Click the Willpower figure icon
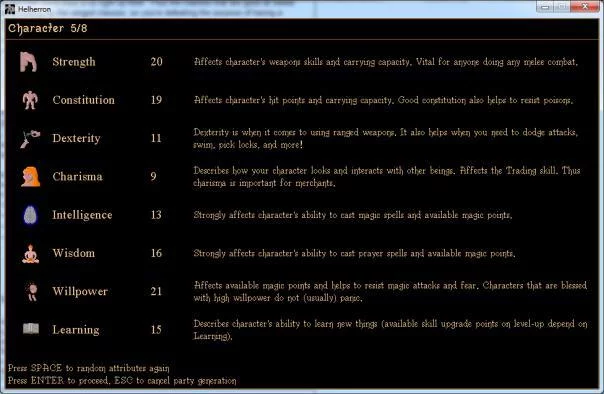 pyautogui.click(x=32, y=292)
